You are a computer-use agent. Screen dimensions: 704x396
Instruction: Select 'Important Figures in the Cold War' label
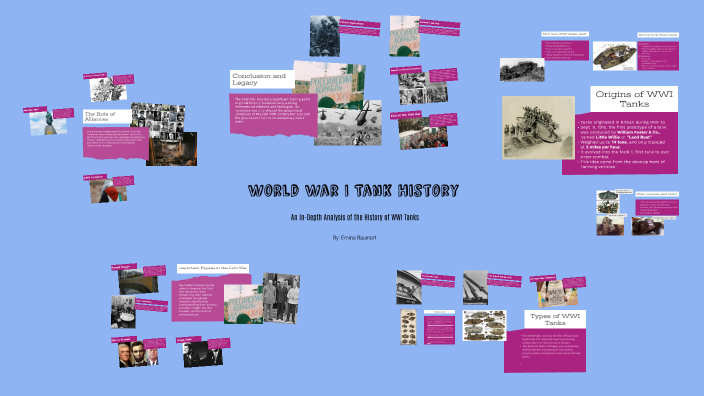213,268
